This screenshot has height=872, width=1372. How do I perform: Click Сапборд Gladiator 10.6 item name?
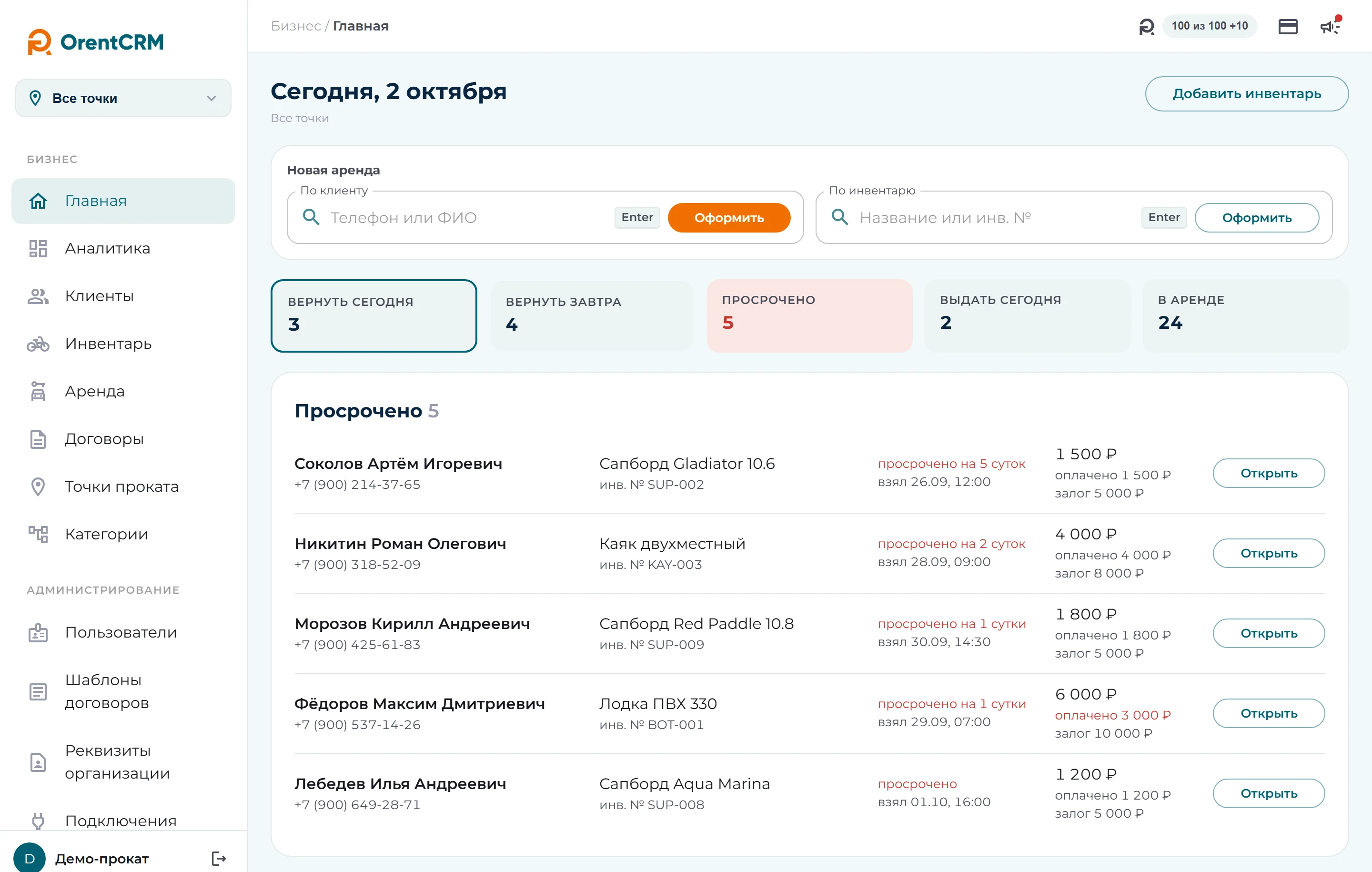[687, 464]
